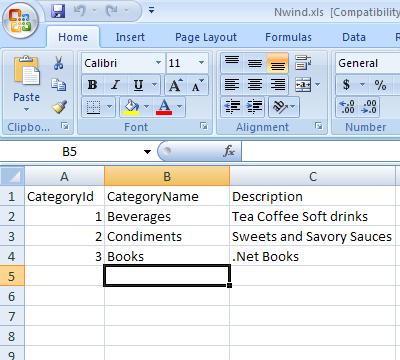Redo the last action
The width and height of the screenshot is (400, 360).
(x=112, y=11)
